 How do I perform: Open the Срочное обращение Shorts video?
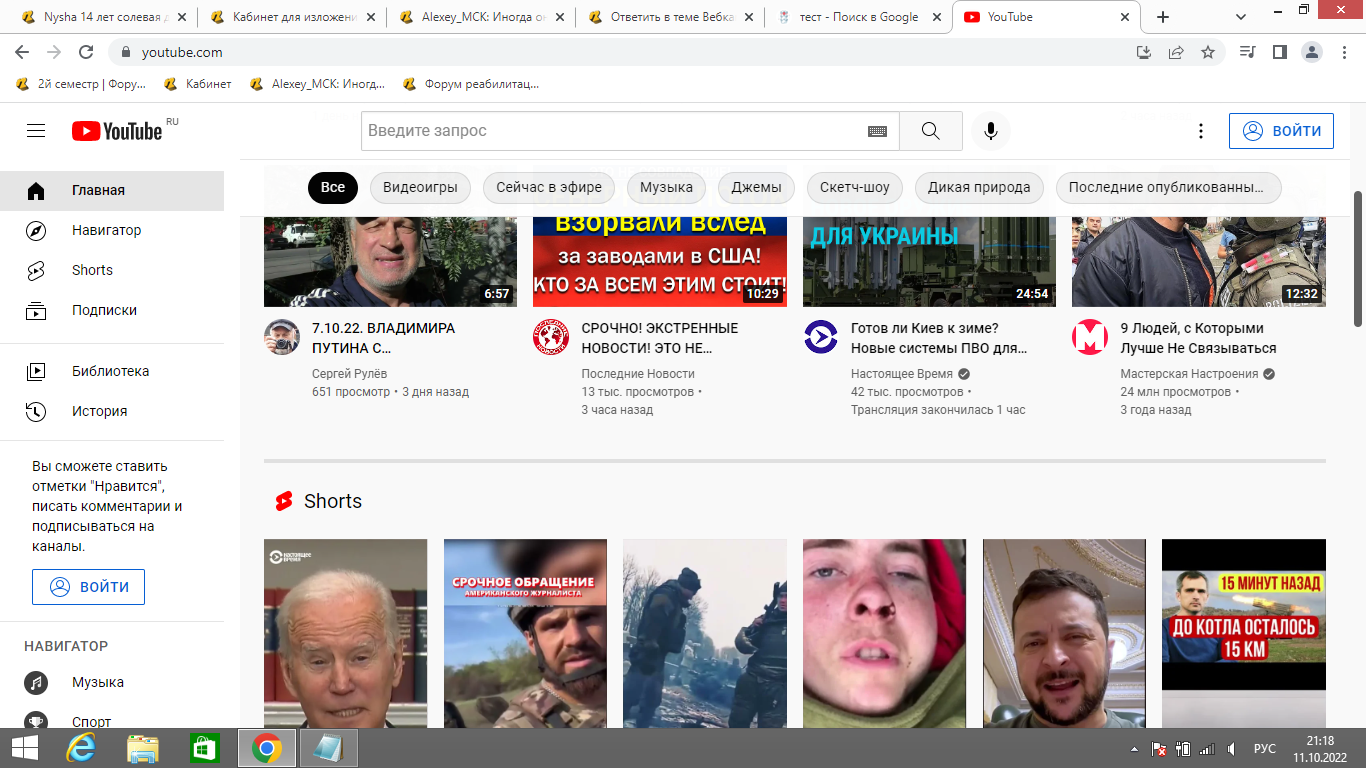click(525, 633)
